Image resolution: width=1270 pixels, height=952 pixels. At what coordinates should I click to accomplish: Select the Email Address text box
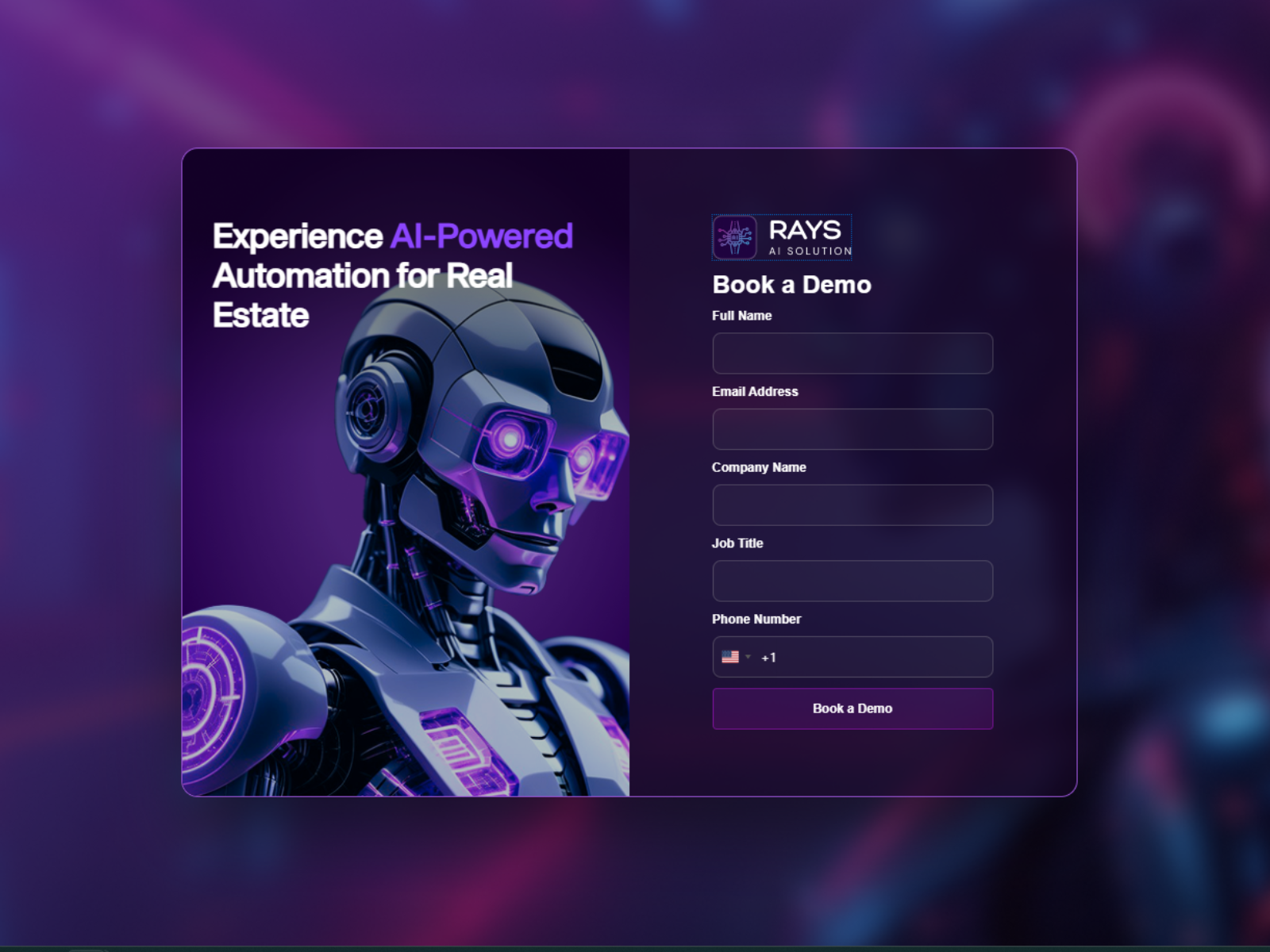[852, 428]
